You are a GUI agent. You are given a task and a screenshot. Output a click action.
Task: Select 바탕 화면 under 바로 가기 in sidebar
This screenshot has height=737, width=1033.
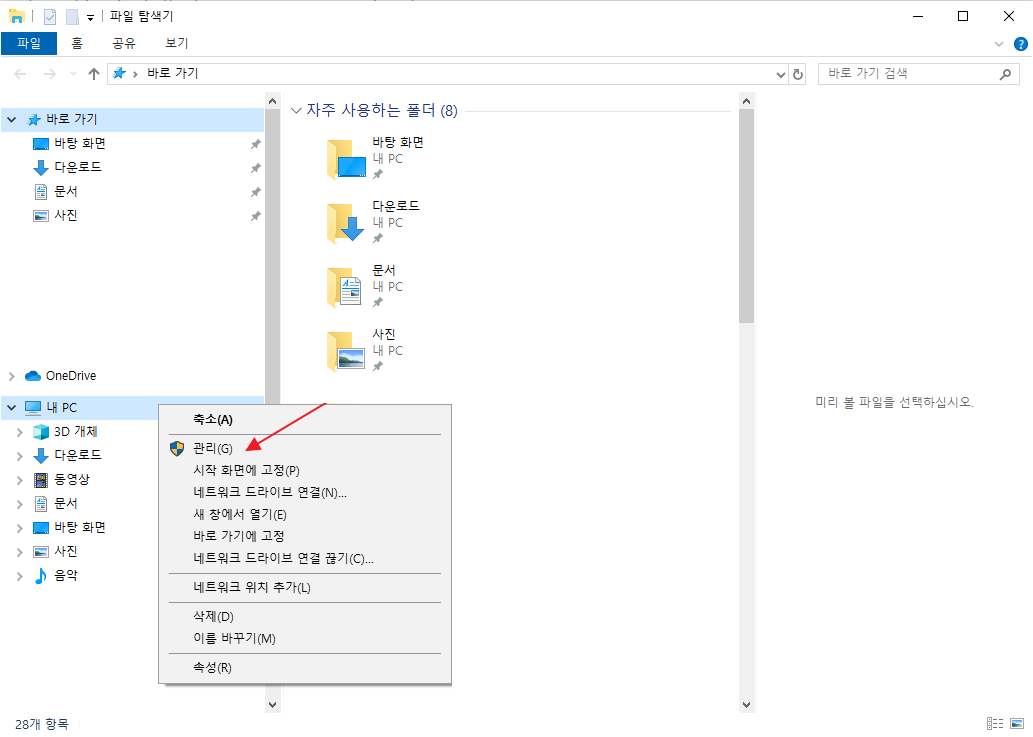tap(80, 144)
